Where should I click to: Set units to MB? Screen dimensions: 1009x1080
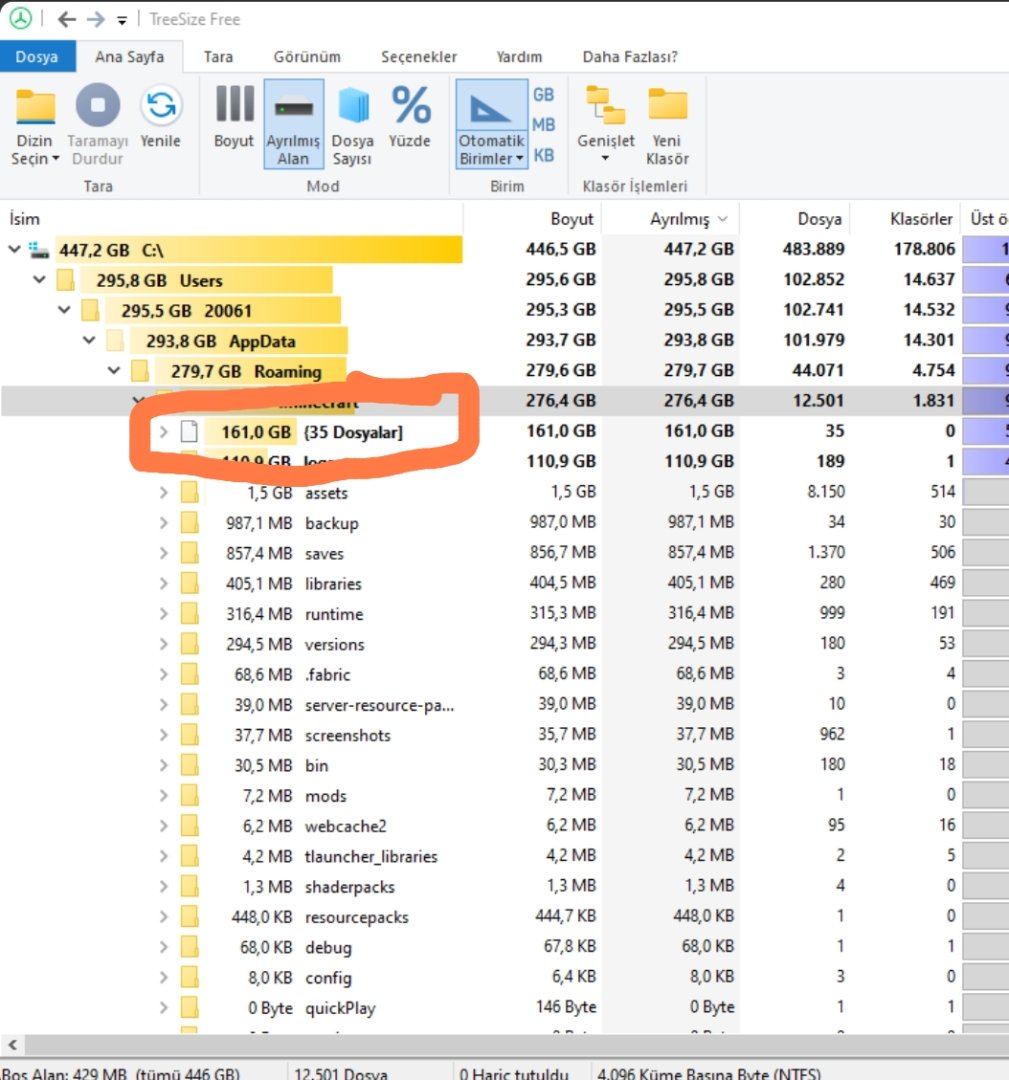coord(543,125)
